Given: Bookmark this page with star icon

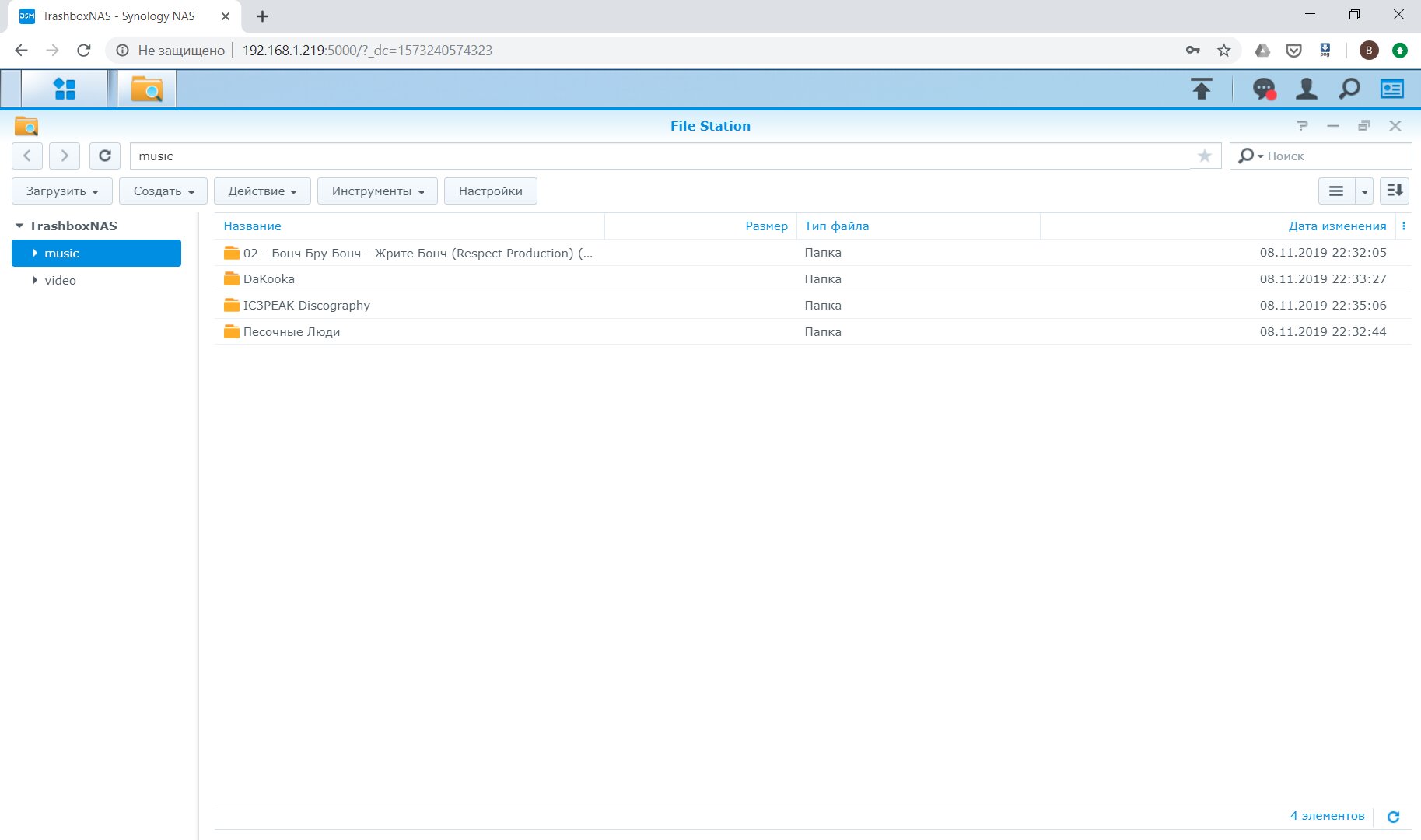Looking at the screenshot, I should point(1224,51).
